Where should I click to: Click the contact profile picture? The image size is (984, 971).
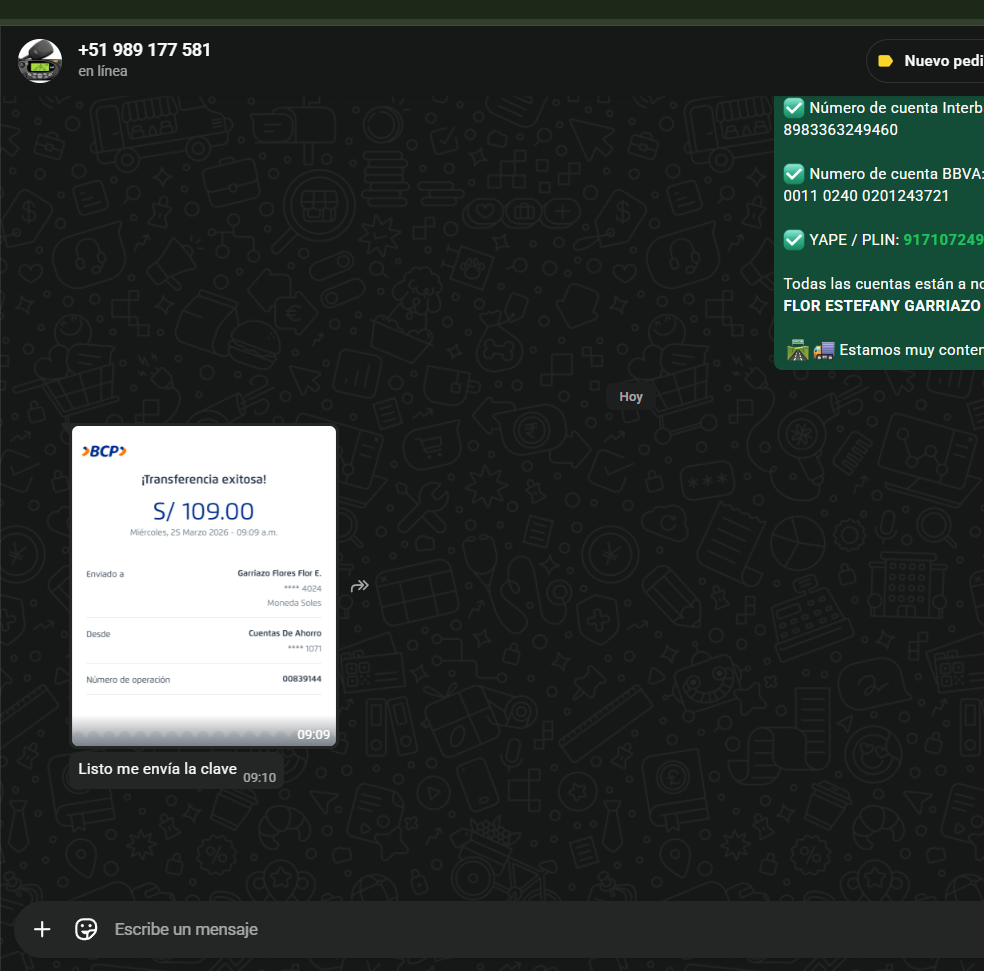pos(40,61)
